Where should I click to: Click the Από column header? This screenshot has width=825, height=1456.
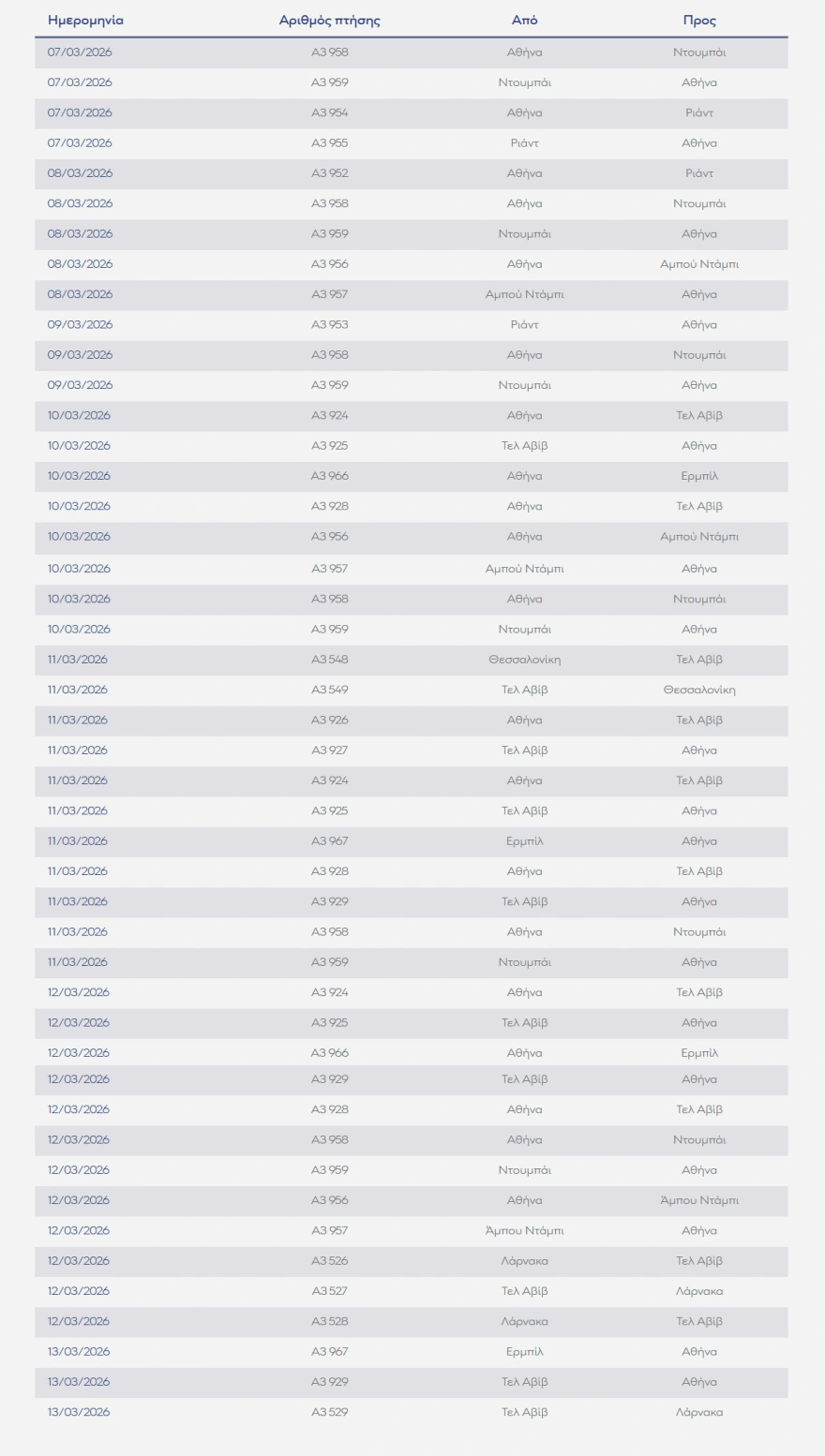[x=524, y=21]
